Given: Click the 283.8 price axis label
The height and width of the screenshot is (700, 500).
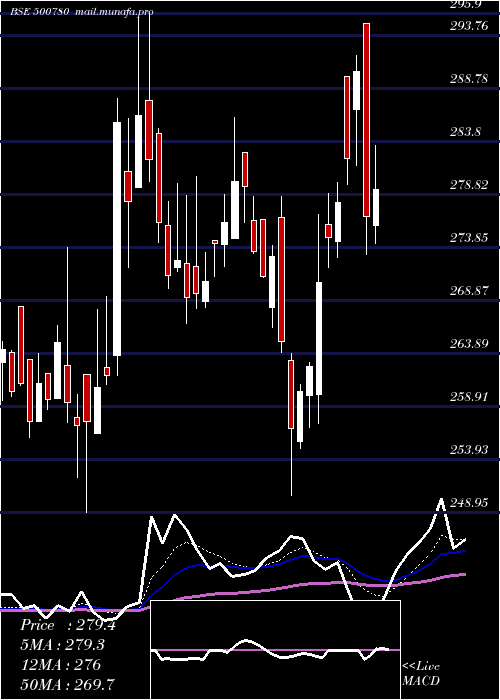Looking at the screenshot, I should pos(466,132).
